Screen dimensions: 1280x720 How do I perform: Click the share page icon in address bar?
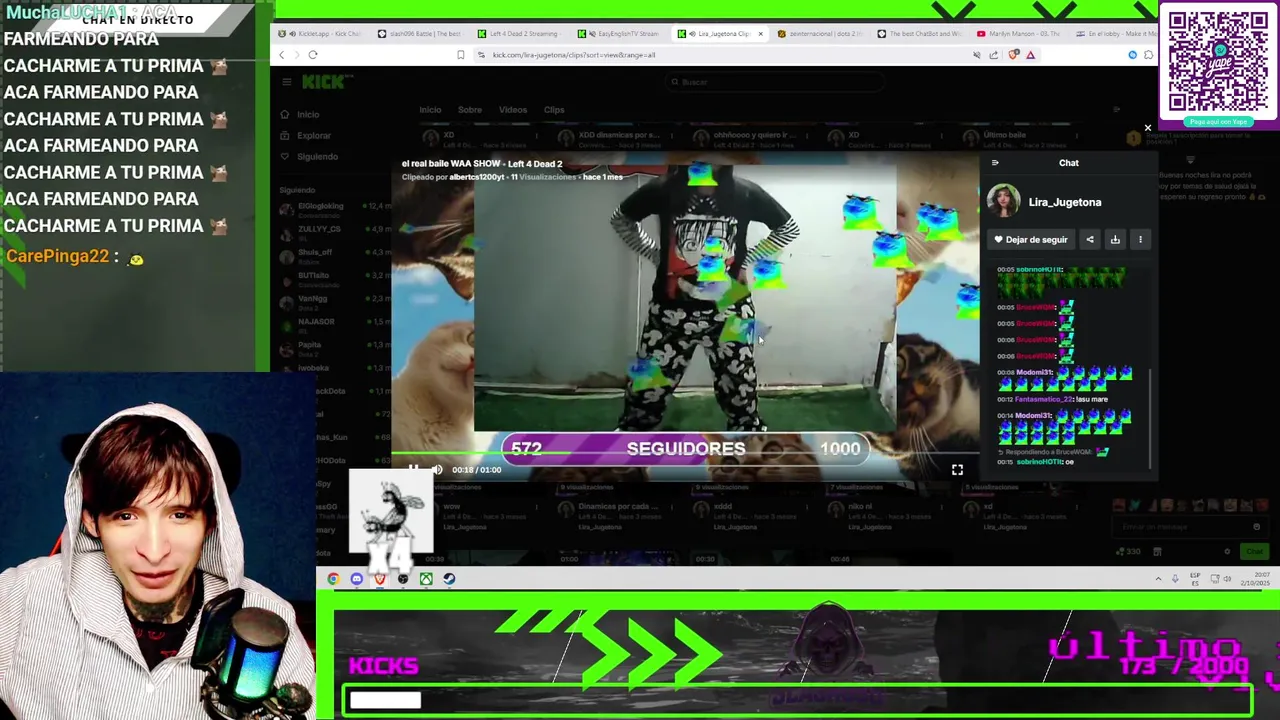993,55
